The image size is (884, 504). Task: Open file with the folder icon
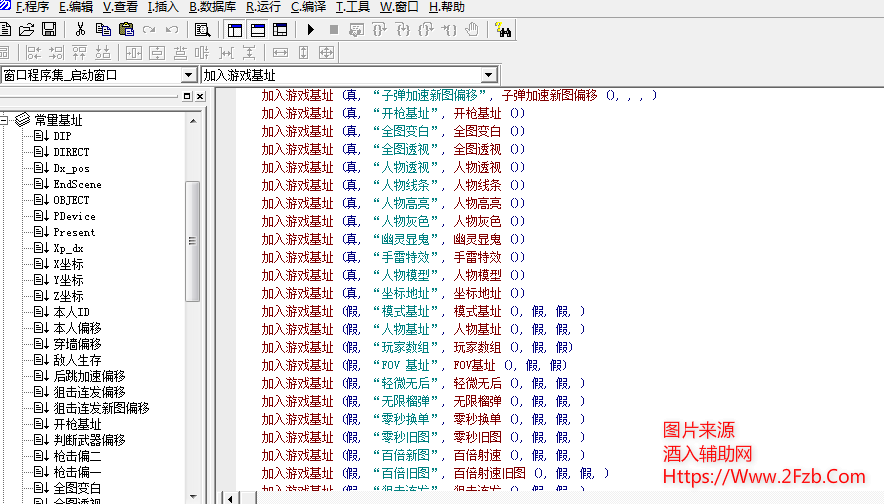27,29
